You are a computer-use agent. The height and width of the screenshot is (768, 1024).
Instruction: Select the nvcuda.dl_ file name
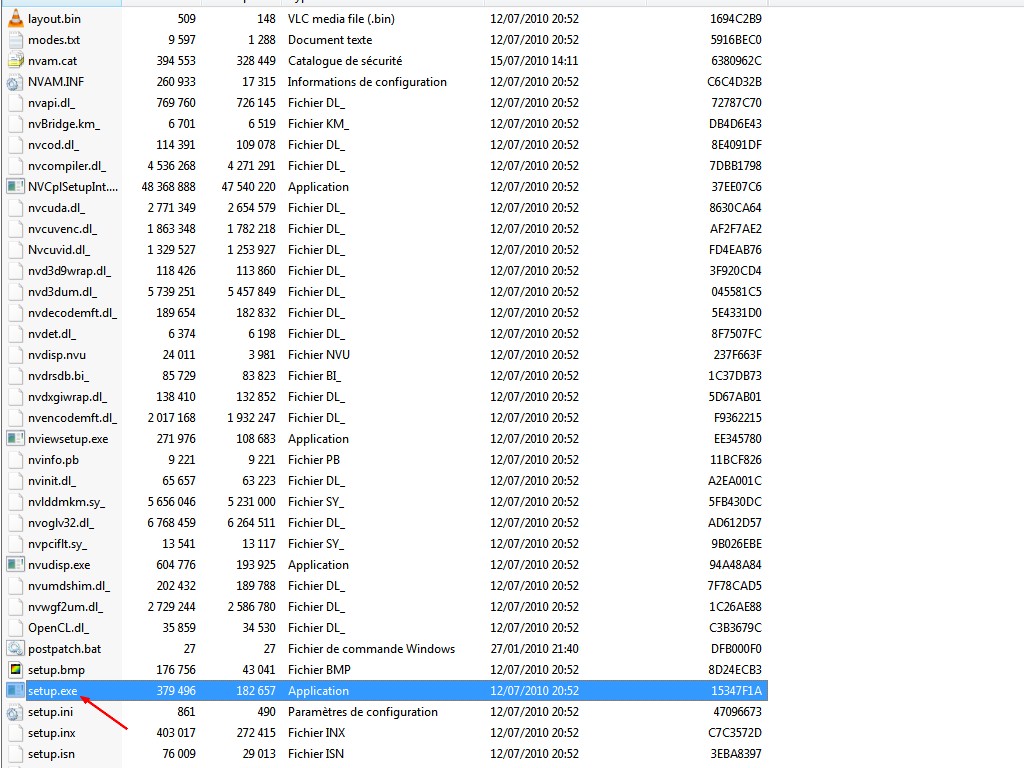click(56, 208)
